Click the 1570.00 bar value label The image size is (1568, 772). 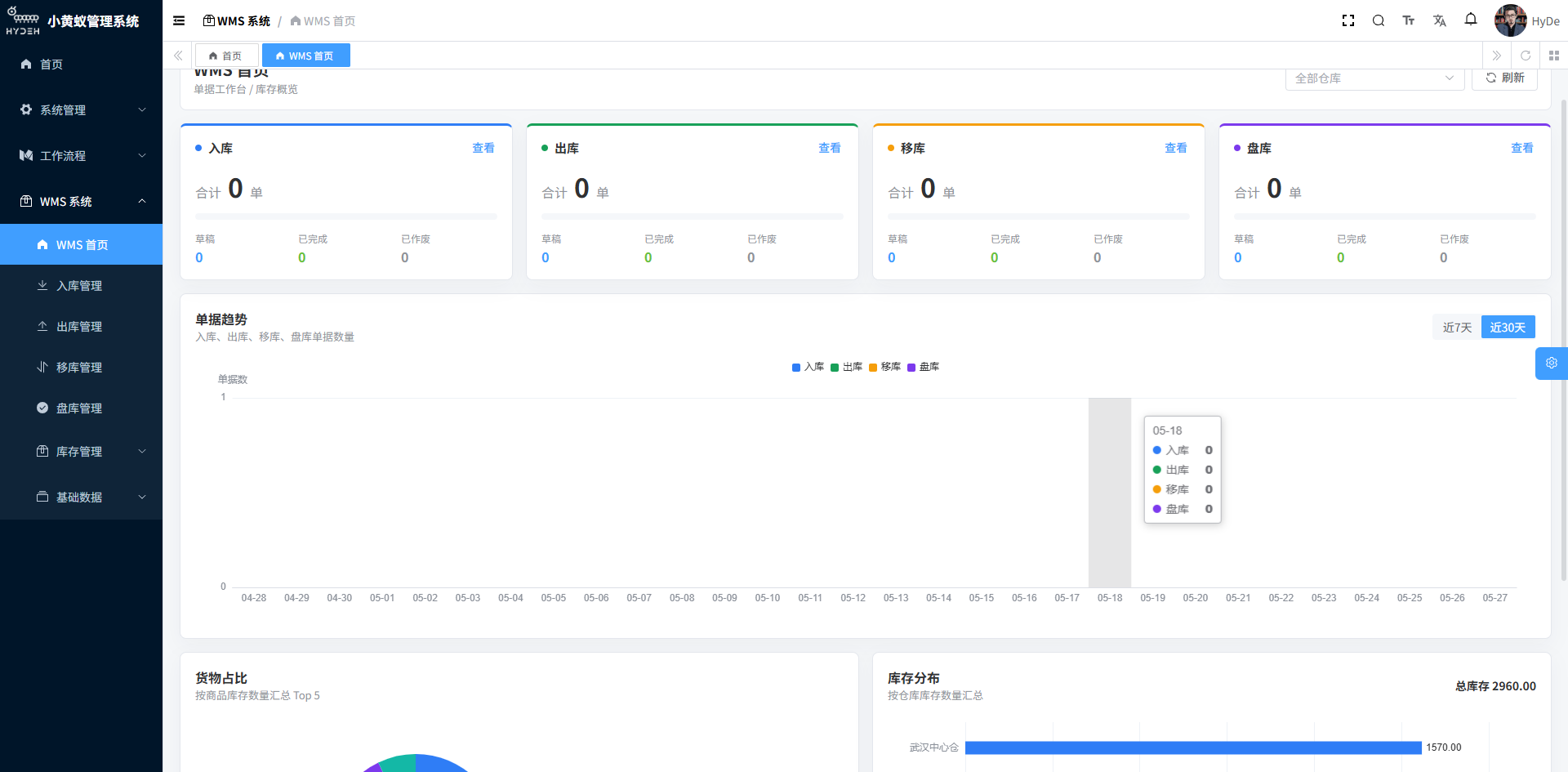click(1444, 747)
